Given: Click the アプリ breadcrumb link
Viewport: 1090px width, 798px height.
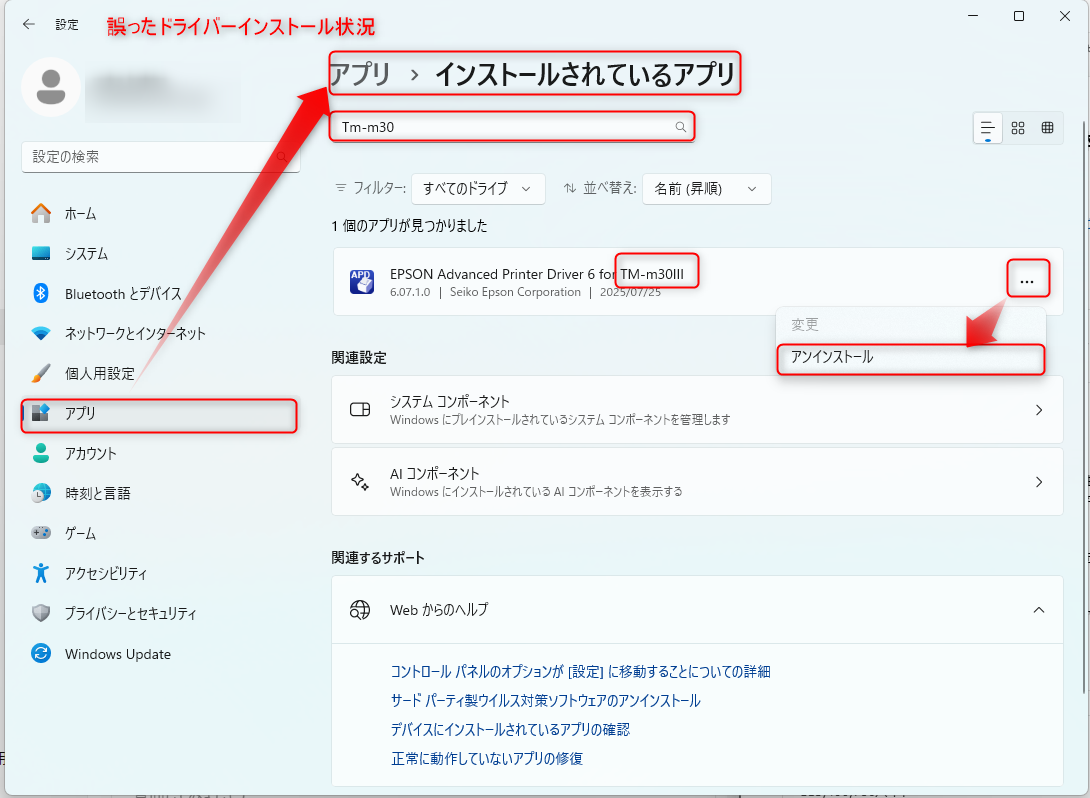Looking at the screenshot, I should coord(360,74).
